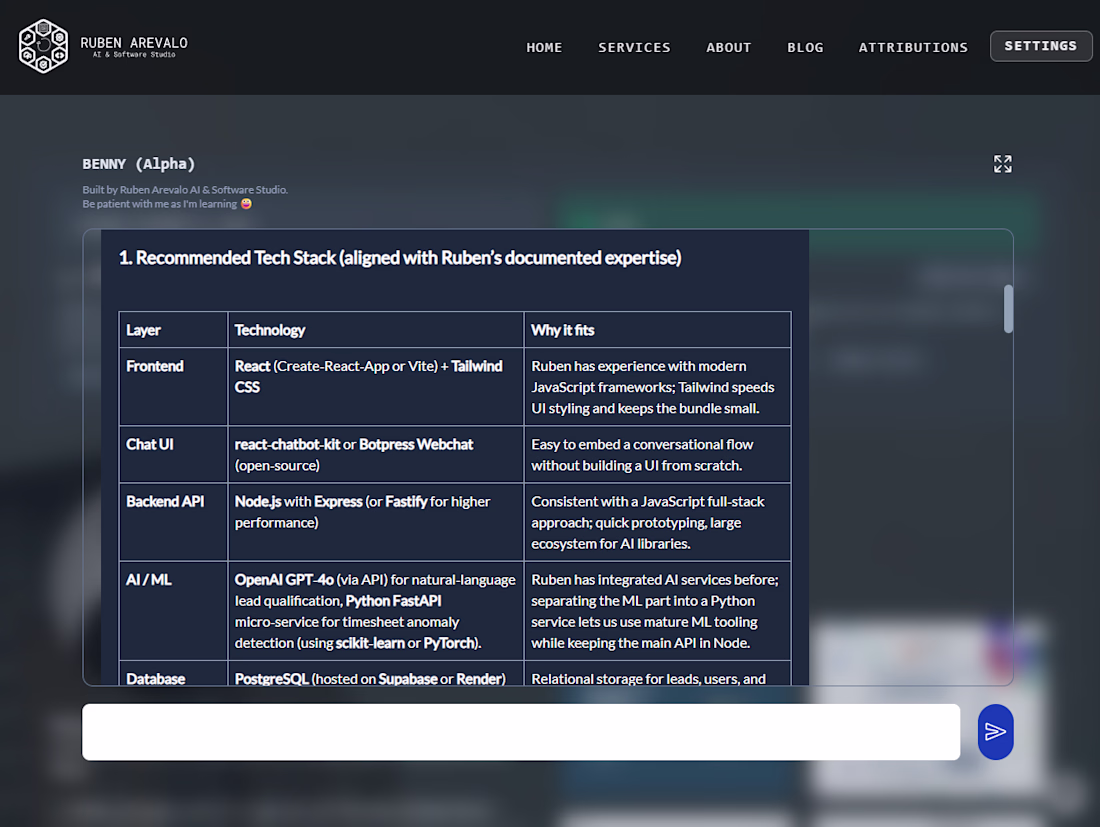Click 'Easy to embed a conversational flow' cell

point(657,455)
